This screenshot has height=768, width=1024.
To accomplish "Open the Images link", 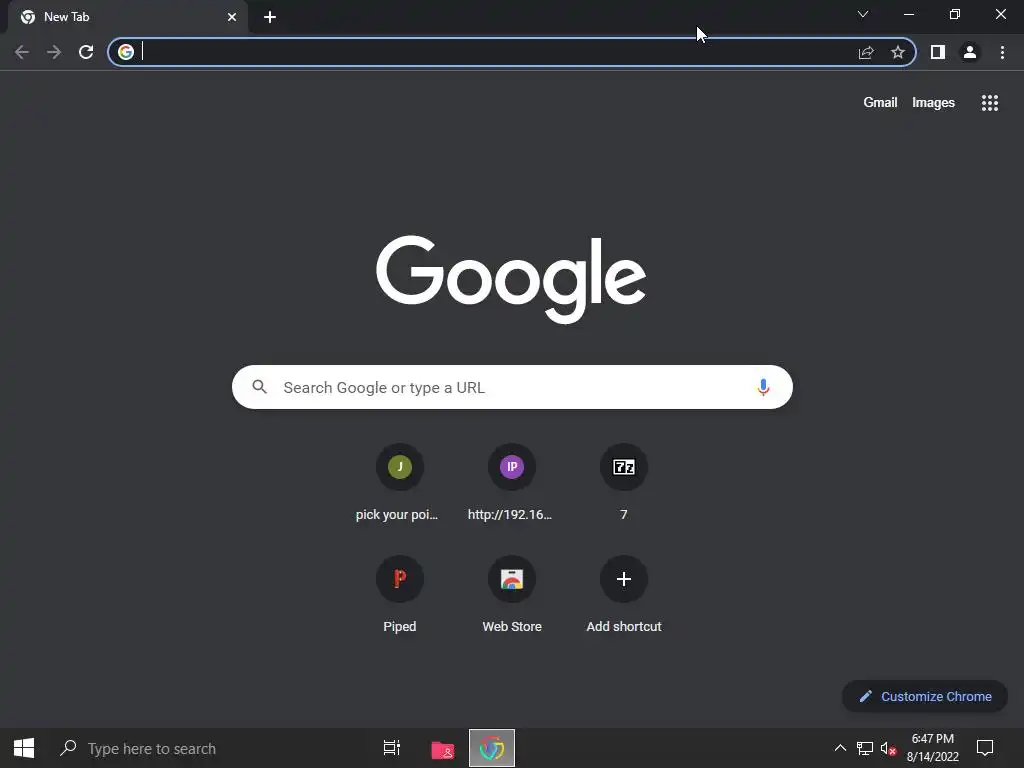I will (933, 103).
